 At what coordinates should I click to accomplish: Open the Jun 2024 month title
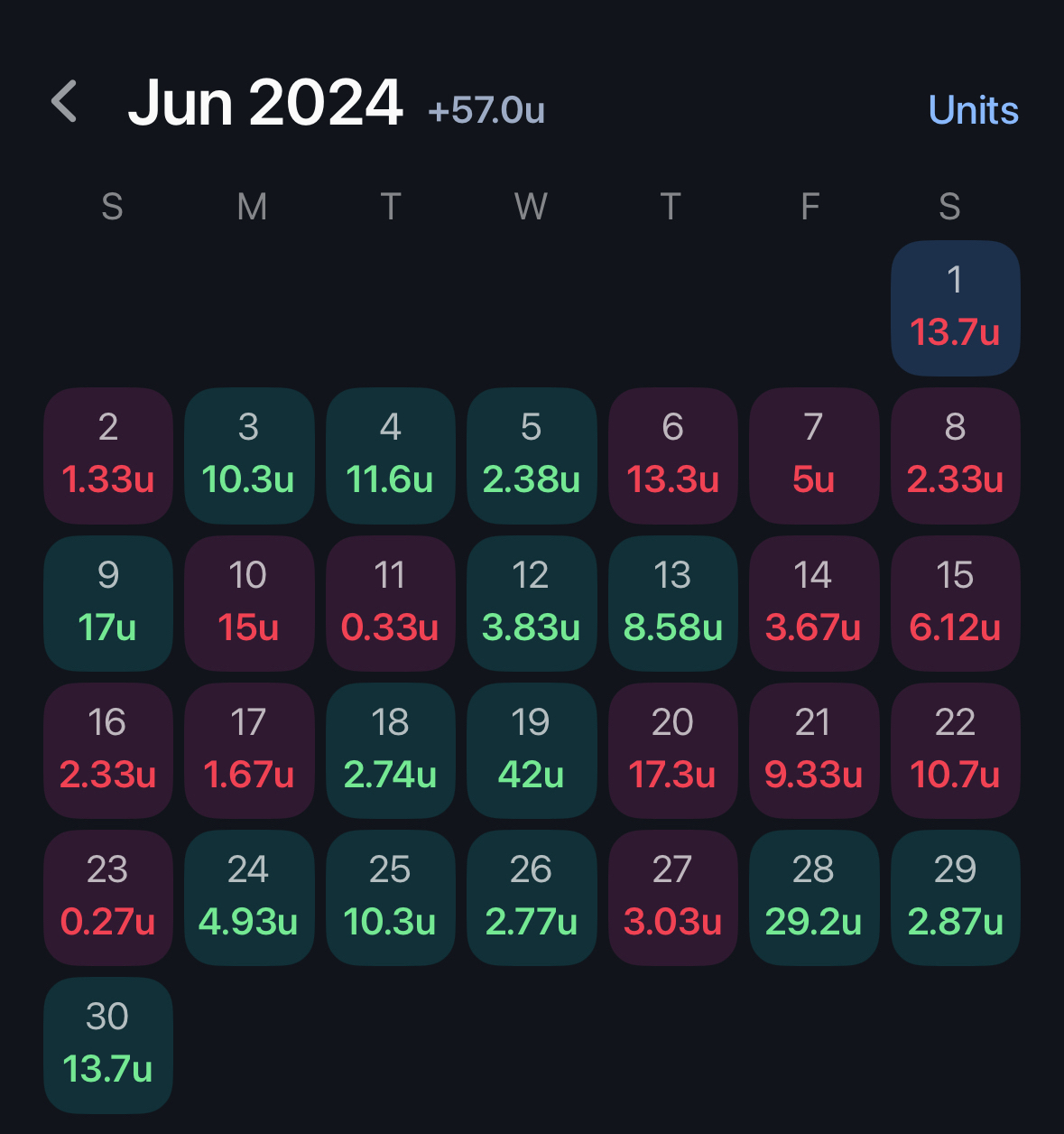click(x=264, y=102)
